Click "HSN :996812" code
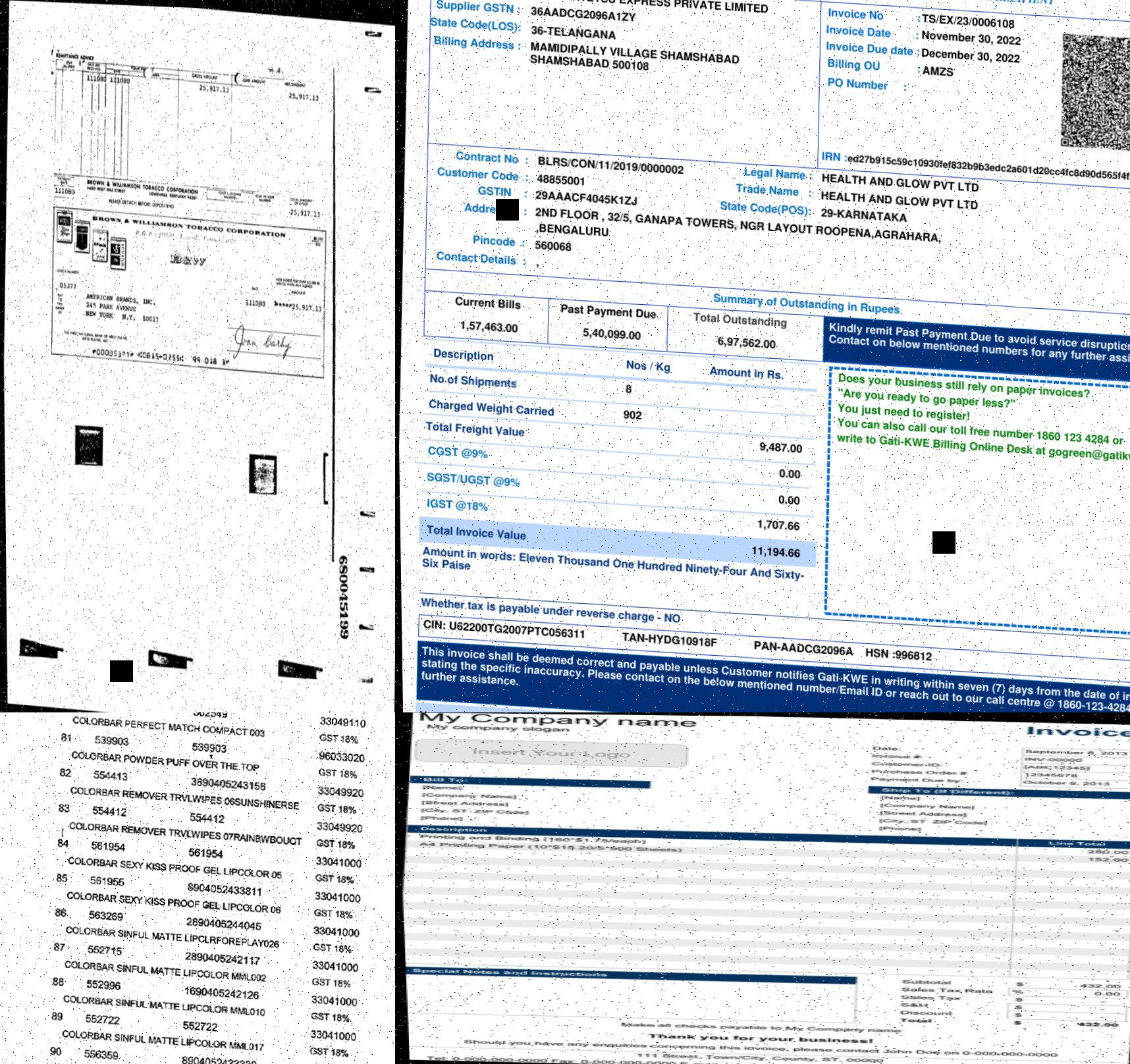This screenshot has height=1064, width=1130. (x=898, y=654)
